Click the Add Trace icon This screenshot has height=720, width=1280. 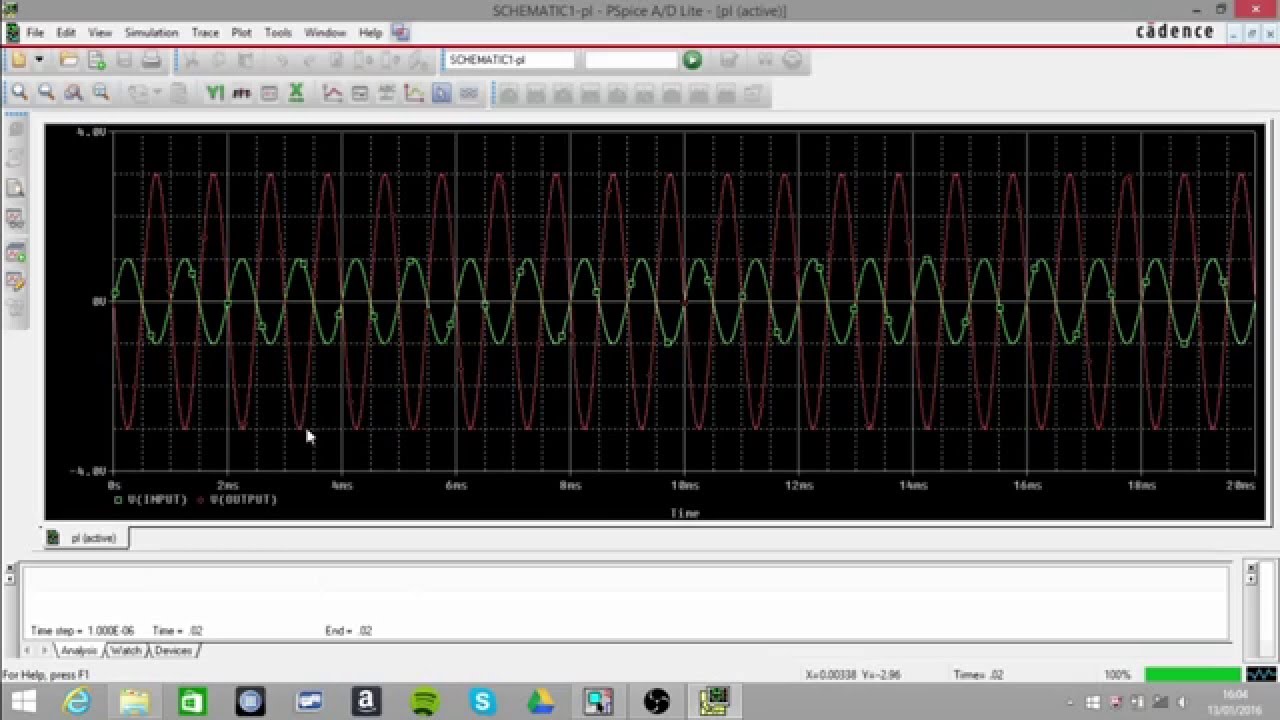[333, 93]
